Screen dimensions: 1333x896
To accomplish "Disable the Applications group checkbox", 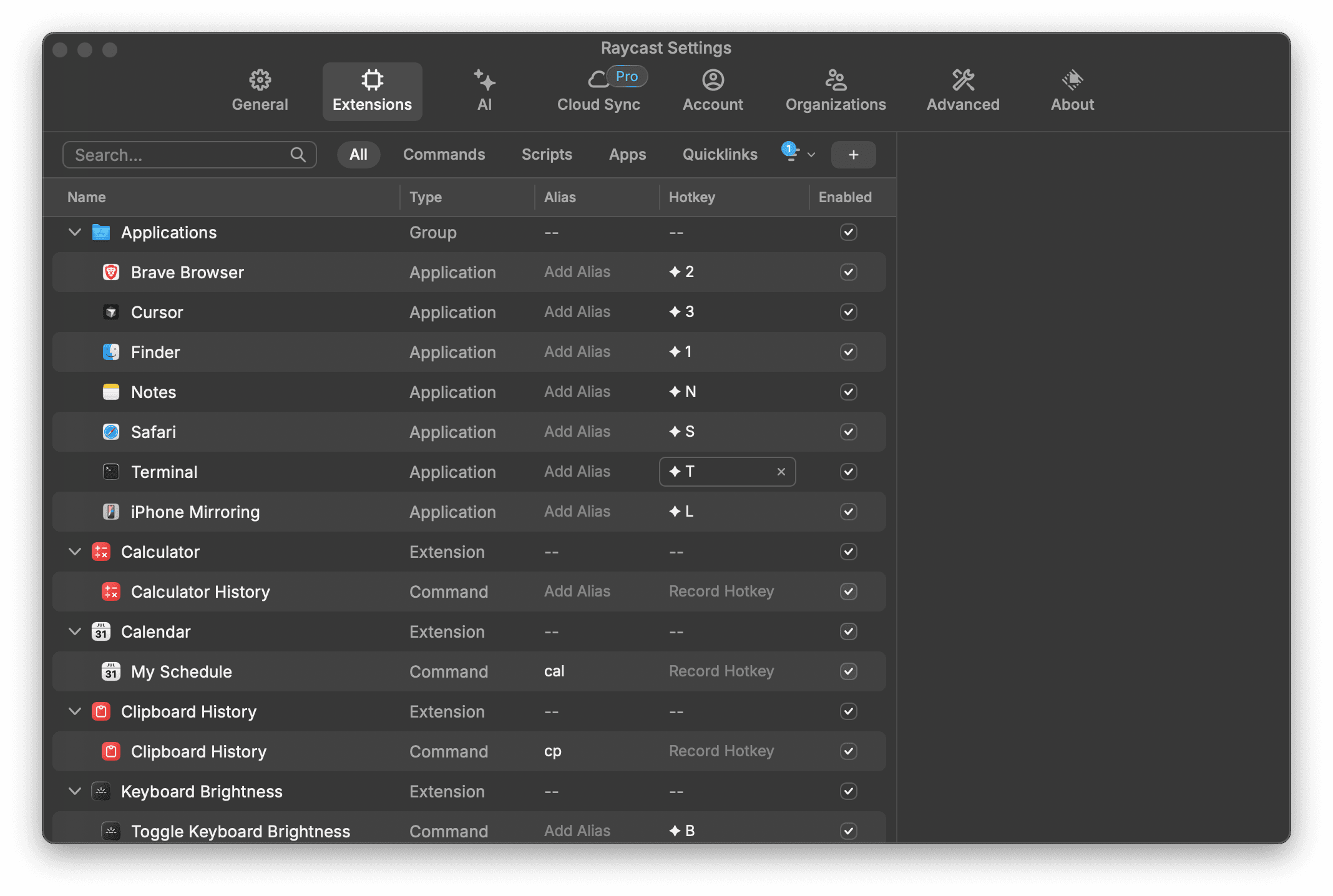I will (849, 232).
